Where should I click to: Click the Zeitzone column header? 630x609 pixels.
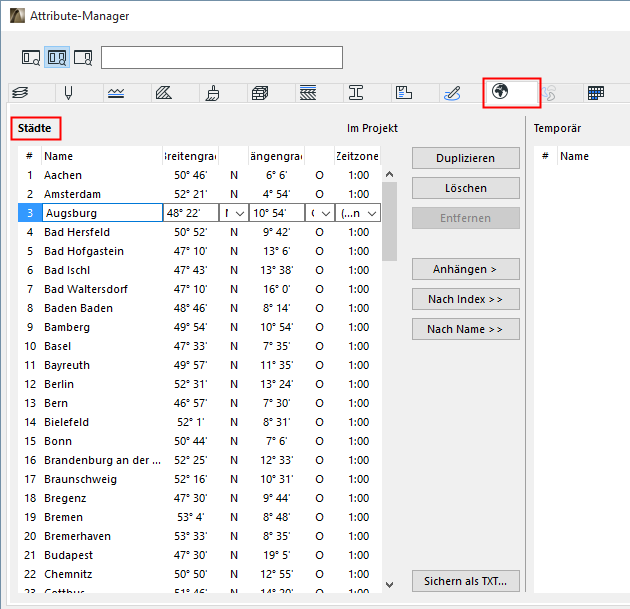[x=357, y=156]
